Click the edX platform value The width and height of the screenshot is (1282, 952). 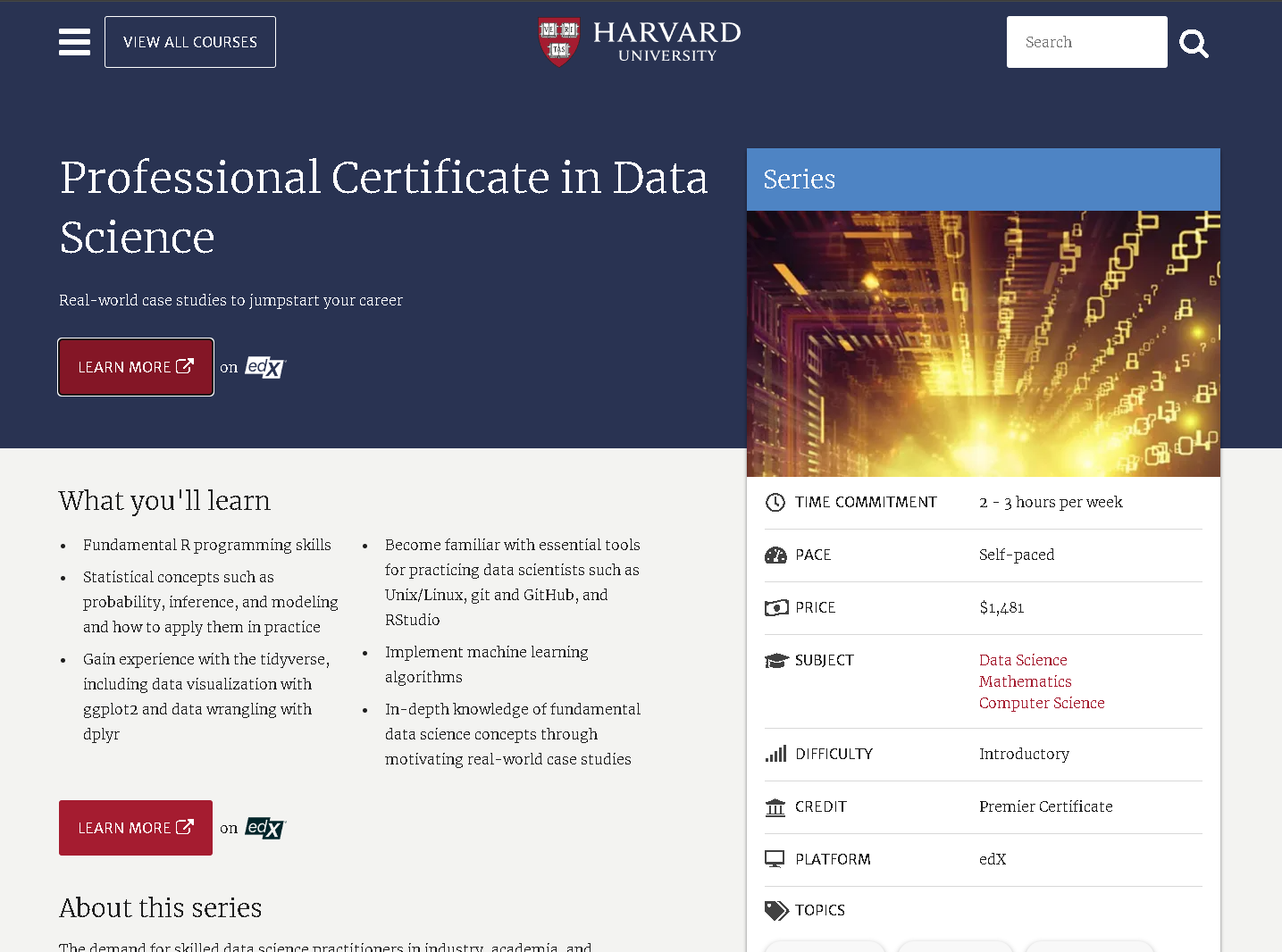(x=993, y=859)
